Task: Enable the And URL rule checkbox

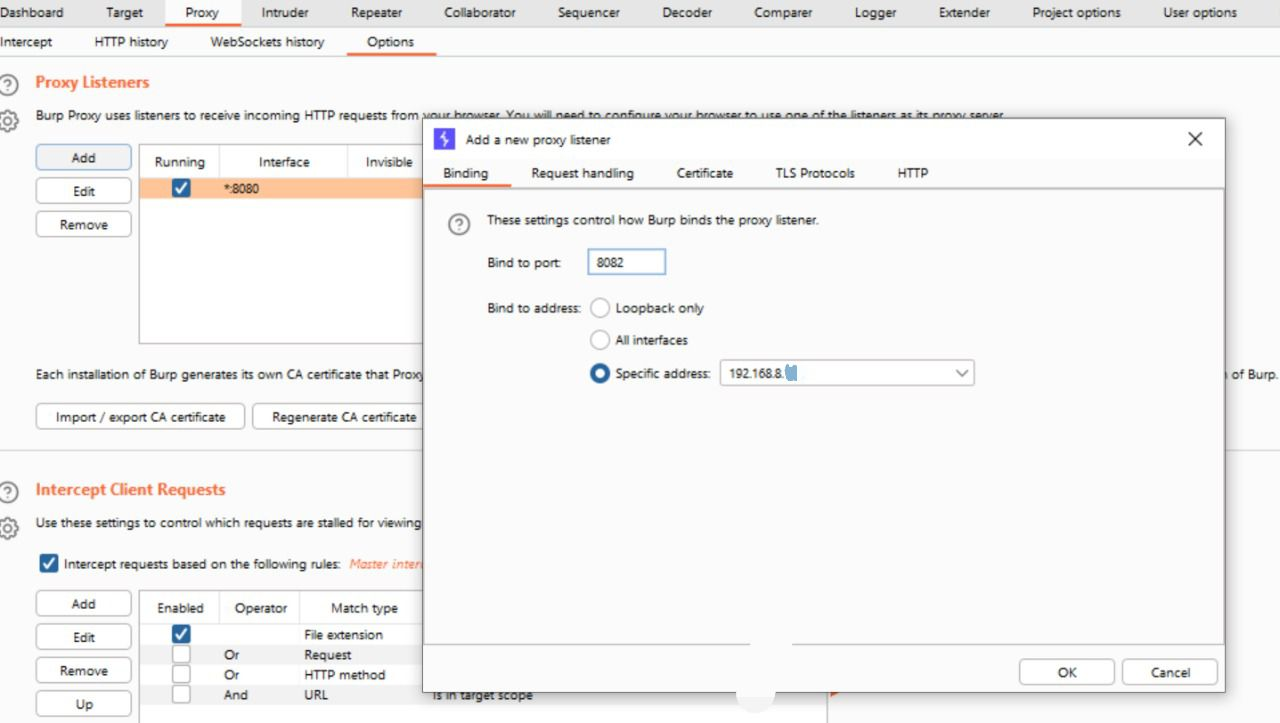Action: [x=181, y=694]
